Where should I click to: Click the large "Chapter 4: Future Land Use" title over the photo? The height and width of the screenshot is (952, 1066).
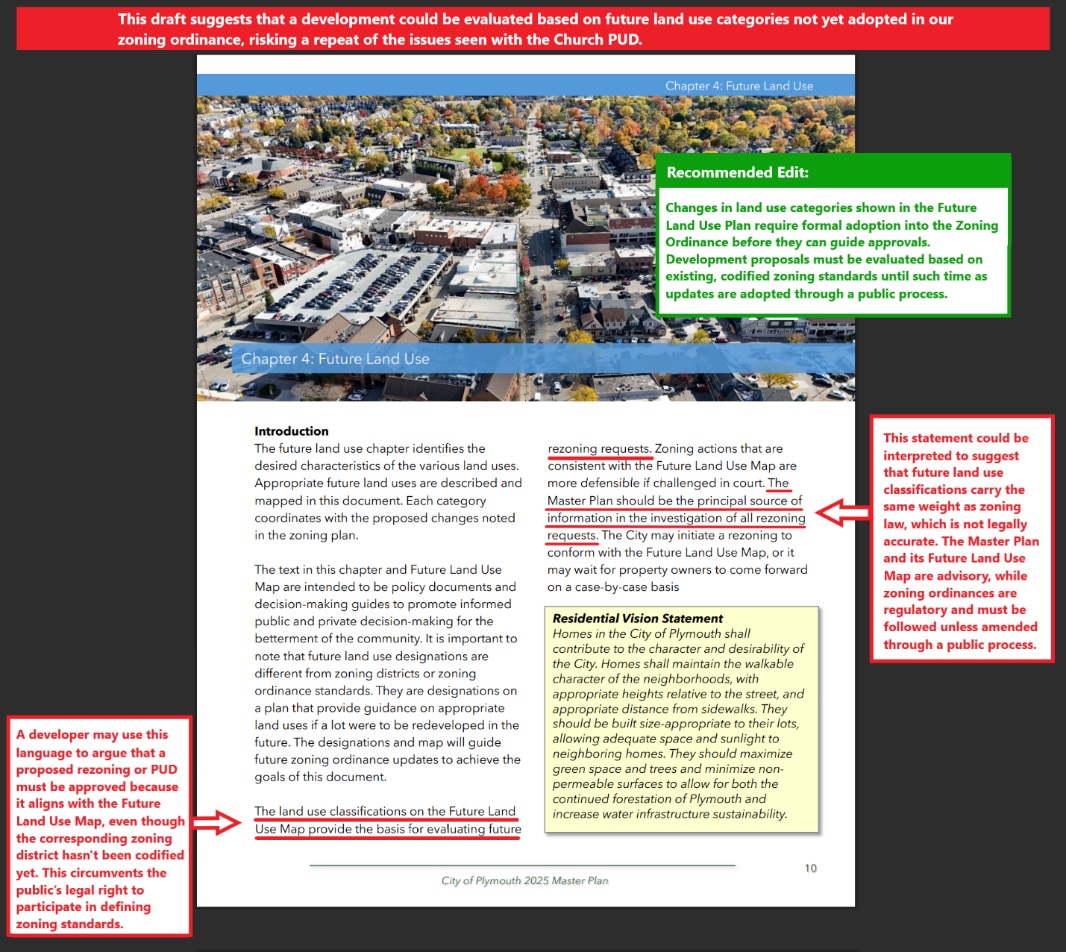pyautogui.click(x=335, y=358)
